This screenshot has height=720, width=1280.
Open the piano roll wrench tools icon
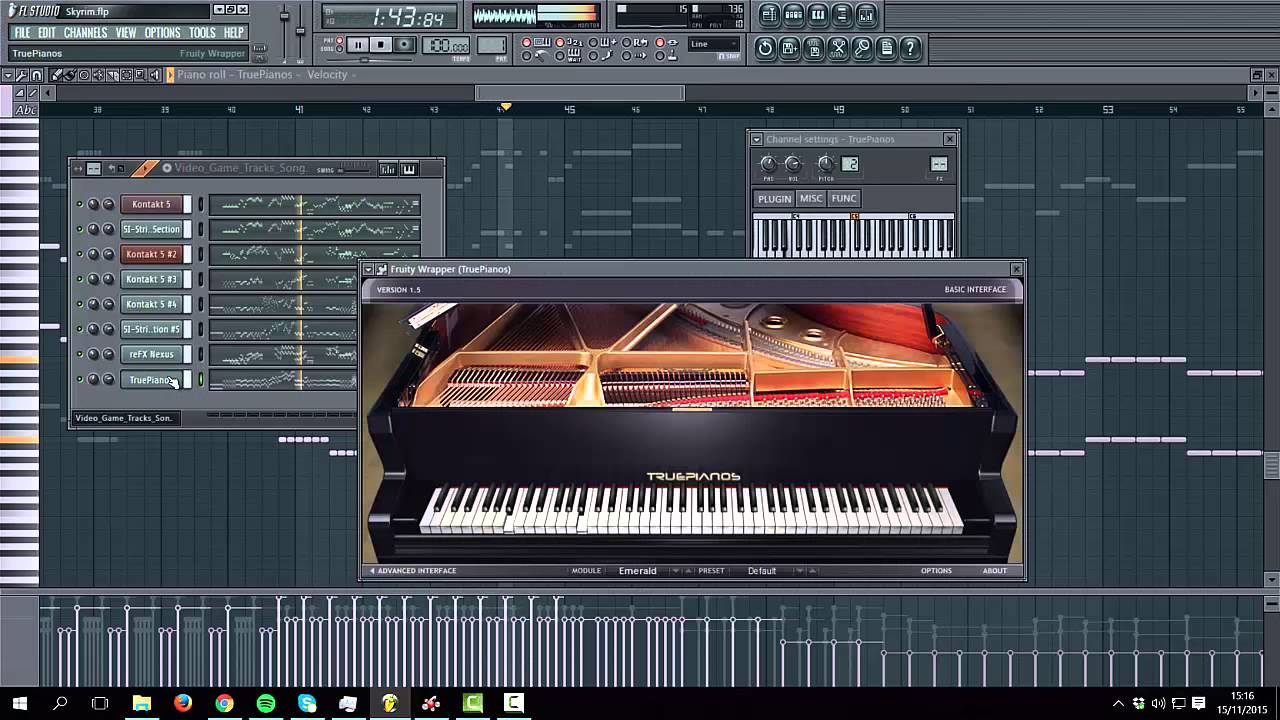[22, 75]
